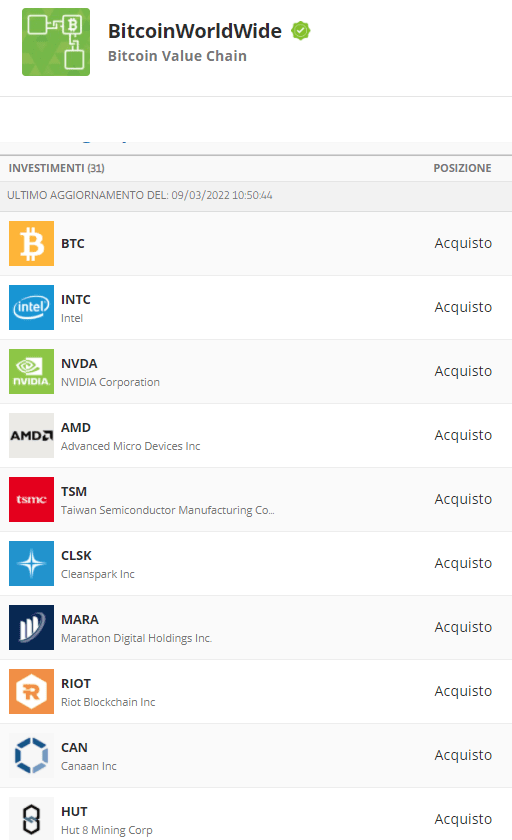Open the AMD logo thumbnail
The width and height of the screenshot is (512, 840).
click(32, 436)
